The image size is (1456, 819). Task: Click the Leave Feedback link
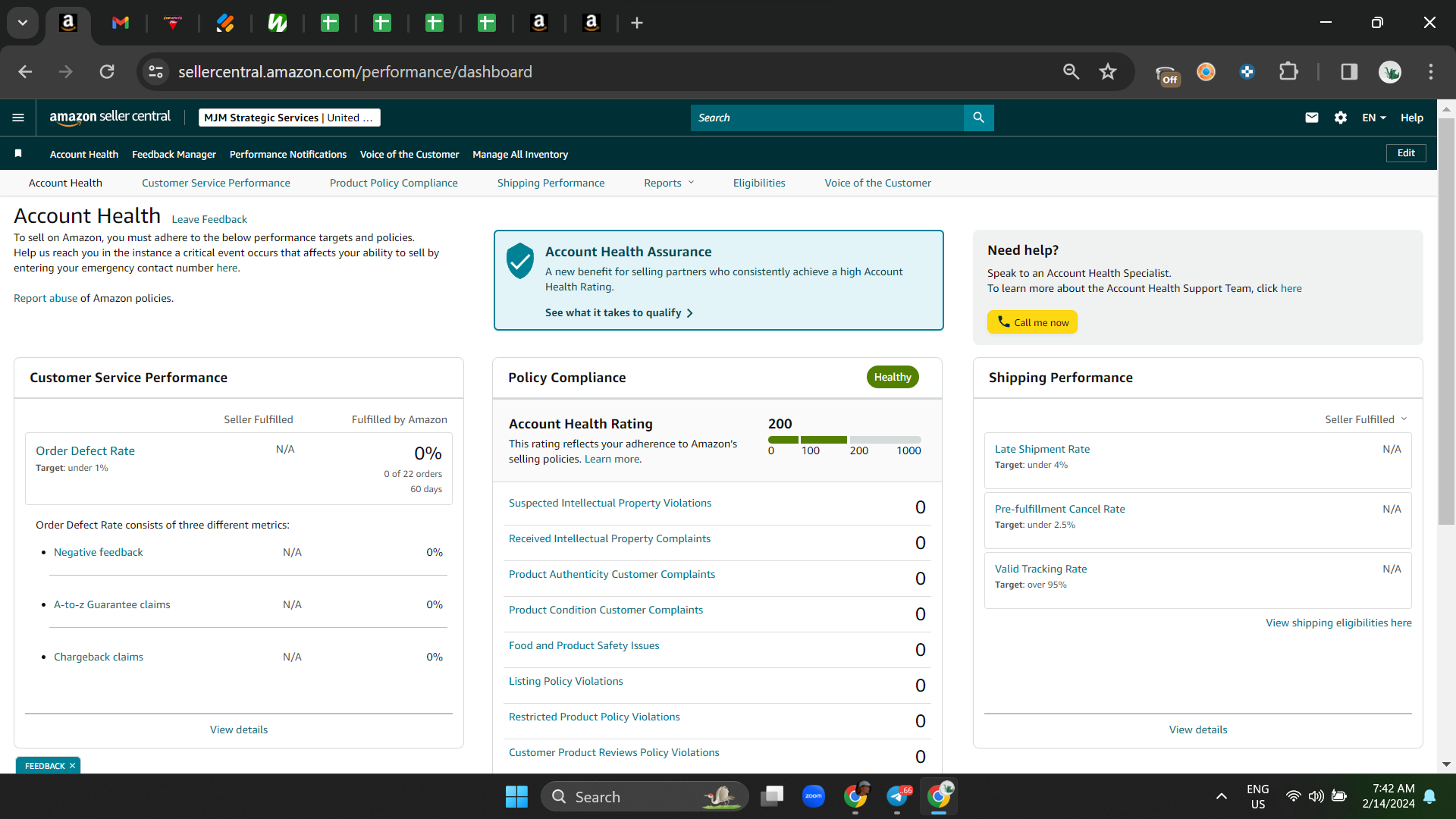click(209, 219)
